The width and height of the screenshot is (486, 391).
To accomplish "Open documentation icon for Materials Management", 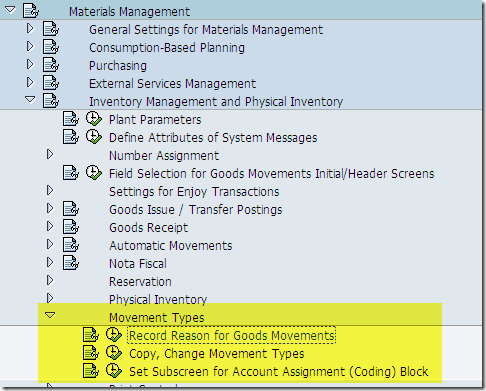I will (31, 11).
